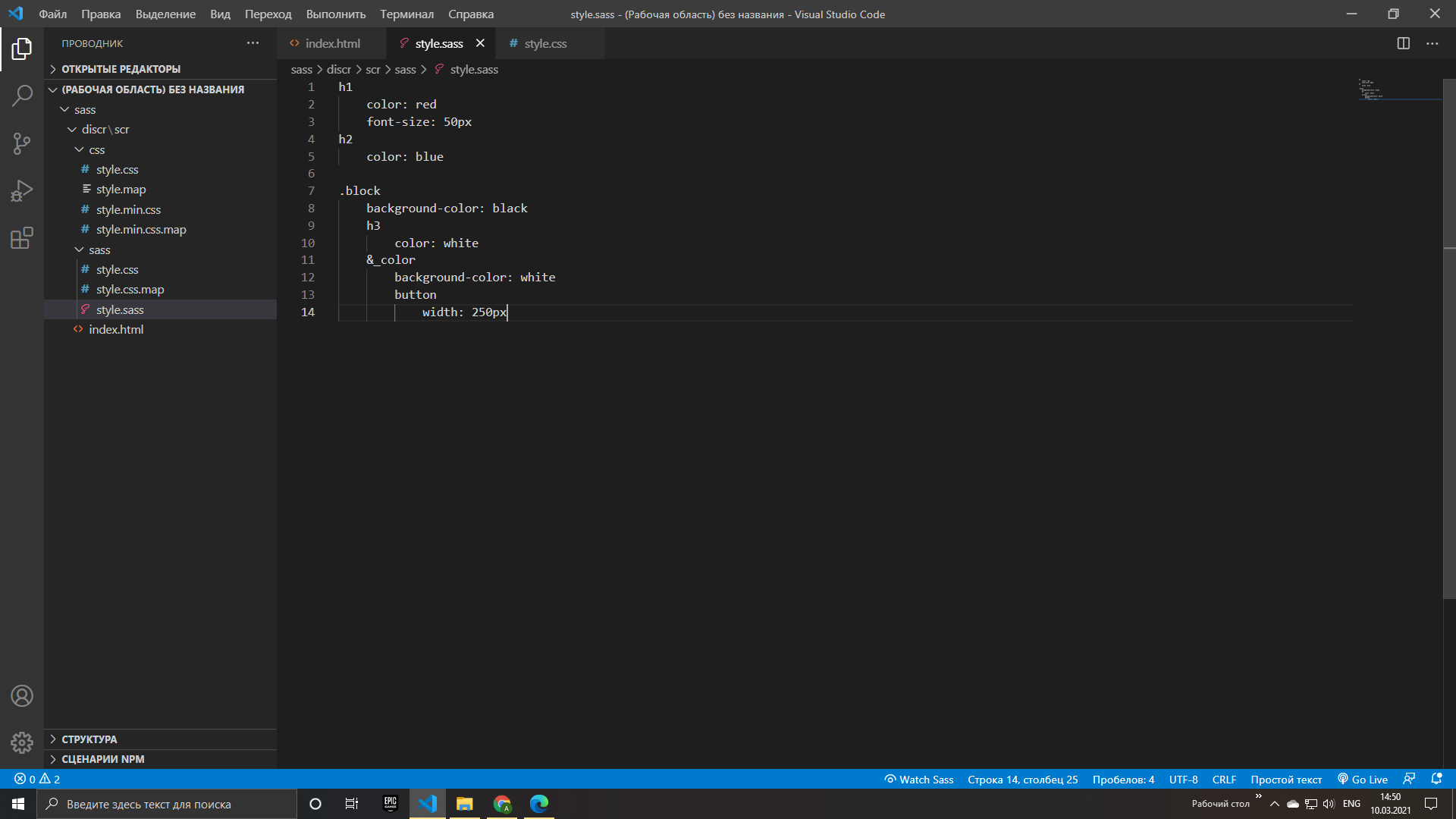Open the Accounts menu icon
This screenshot has width=1456, height=819.
(x=22, y=696)
